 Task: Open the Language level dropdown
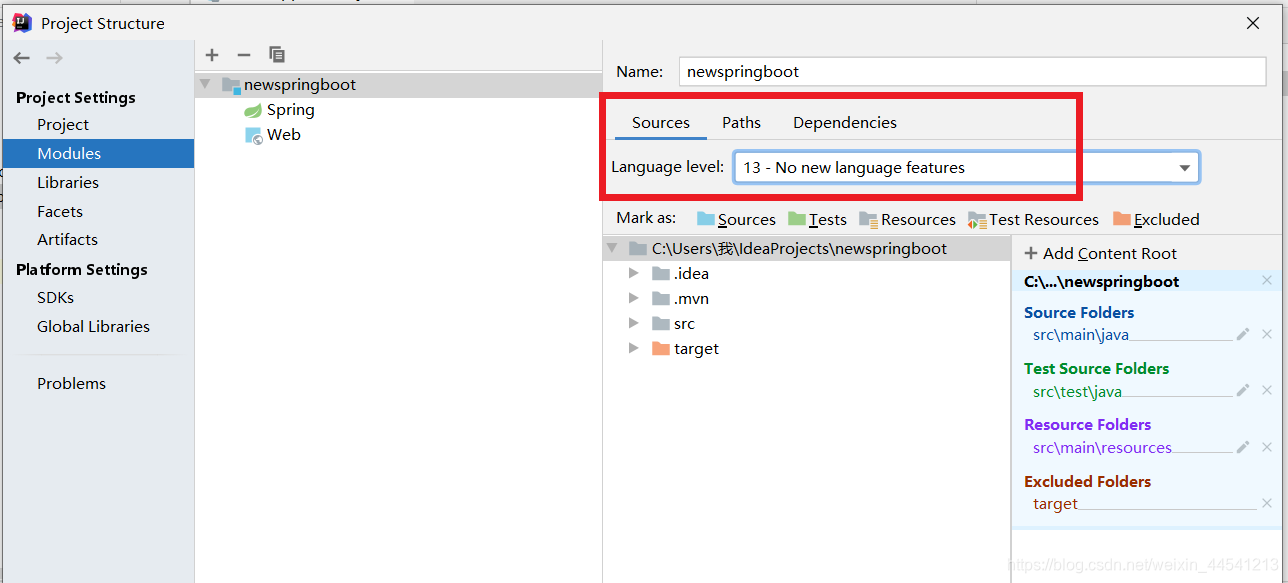pyautogui.click(x=1185, y=167)
